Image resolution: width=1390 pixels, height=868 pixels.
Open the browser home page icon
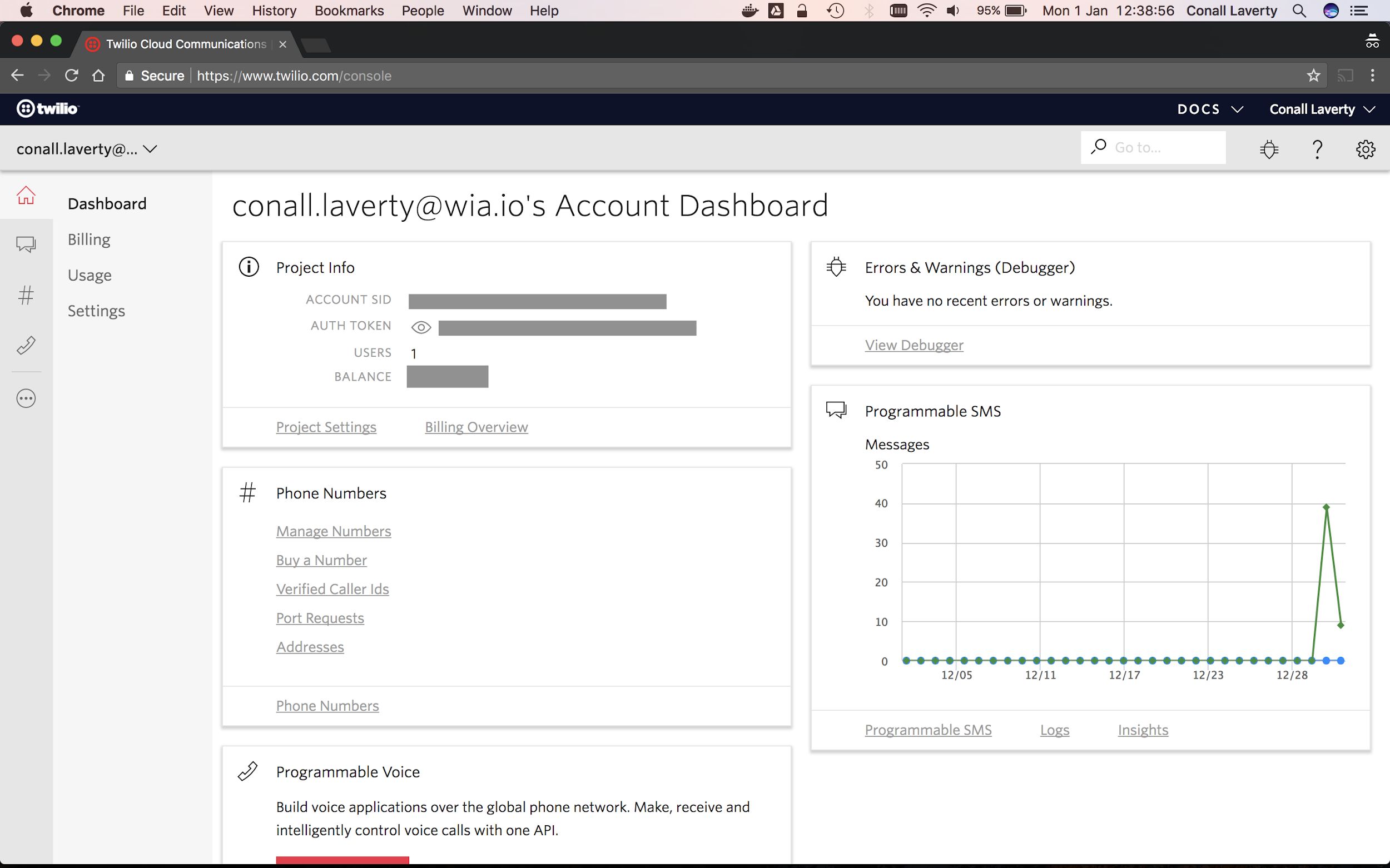click(99, 75)
